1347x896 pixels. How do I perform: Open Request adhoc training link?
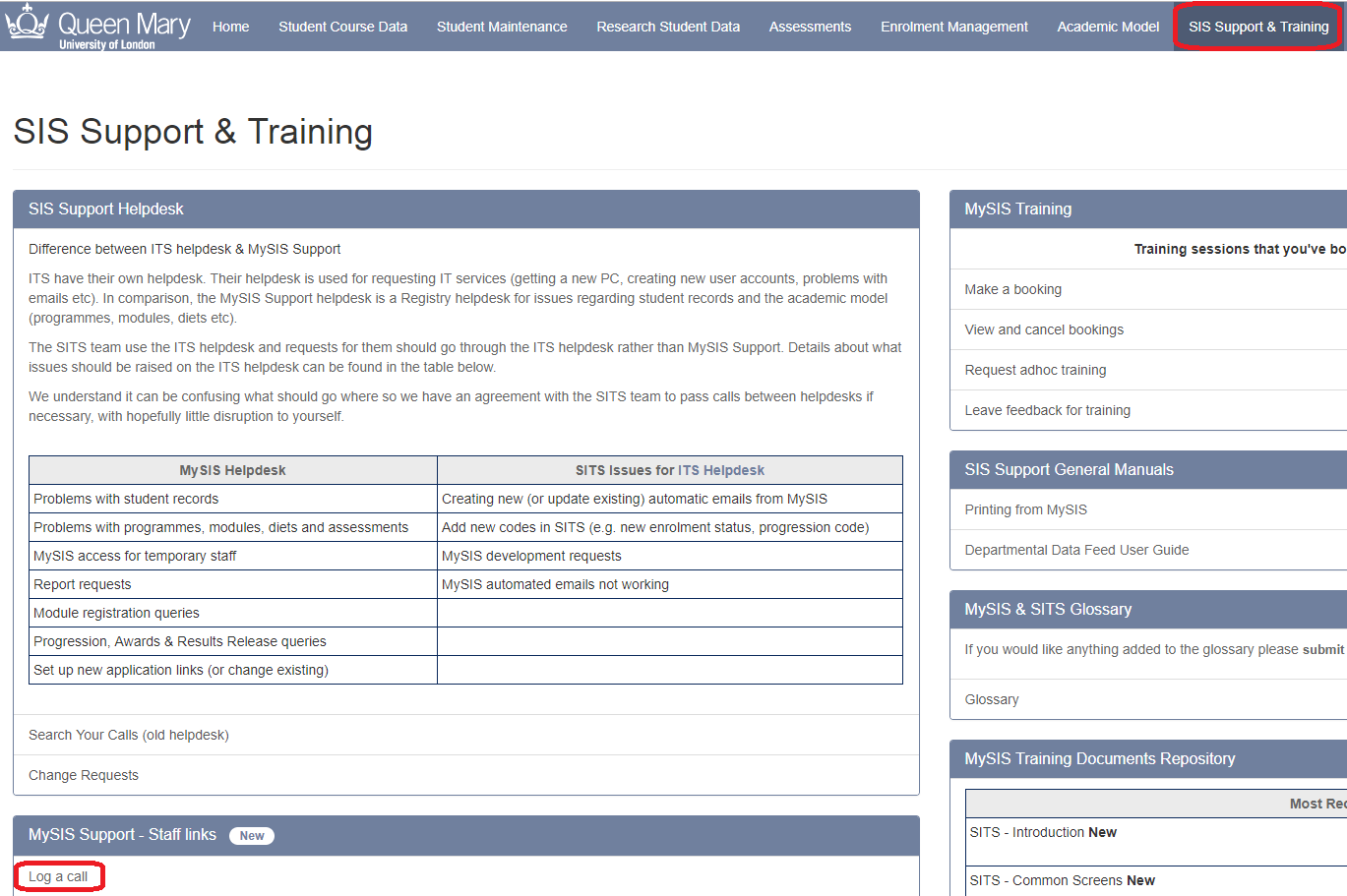point(1035,370)
